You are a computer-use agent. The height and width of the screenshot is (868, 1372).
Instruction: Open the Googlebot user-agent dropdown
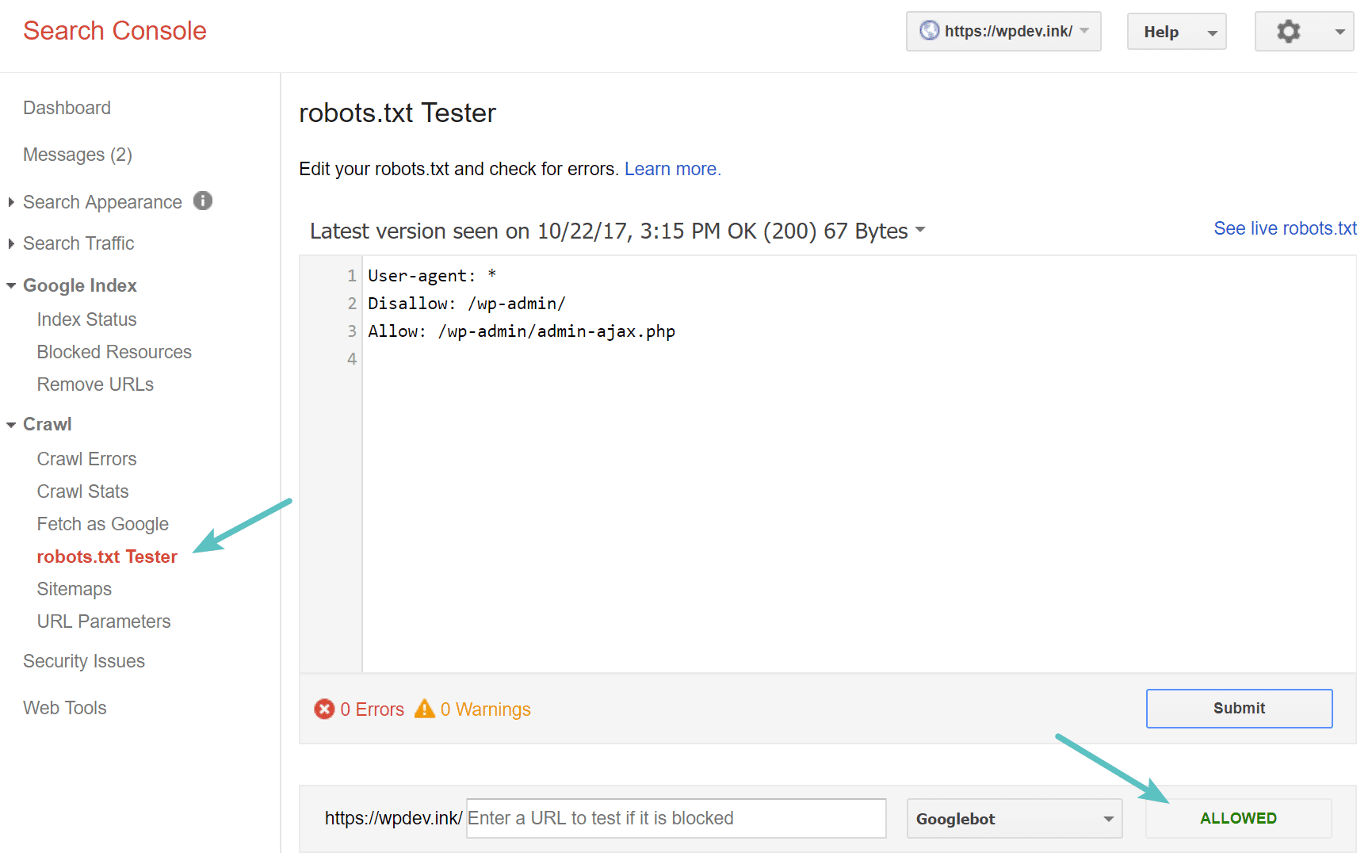[1014, 818]
